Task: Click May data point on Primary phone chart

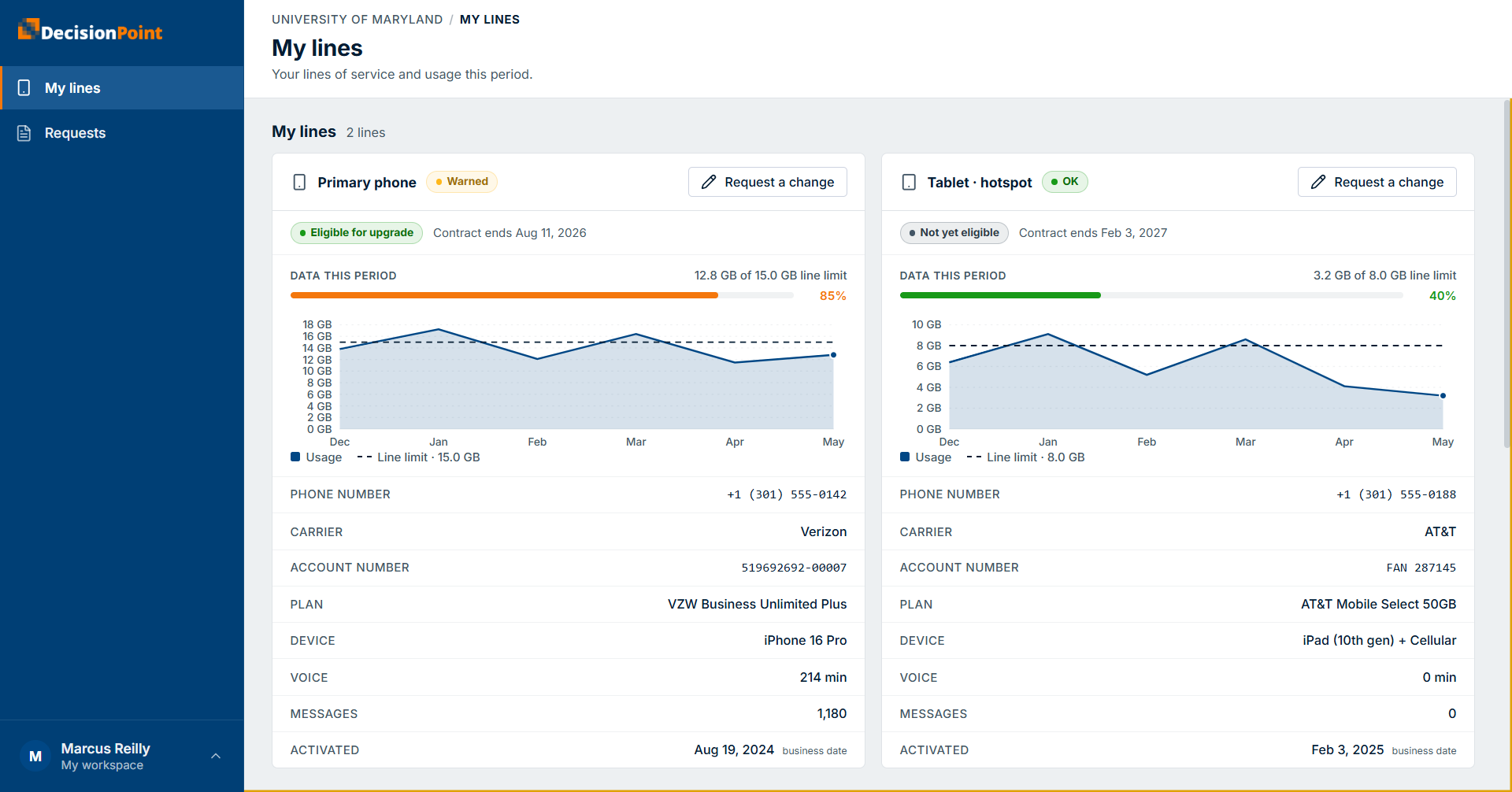Action: pos(833,355)
